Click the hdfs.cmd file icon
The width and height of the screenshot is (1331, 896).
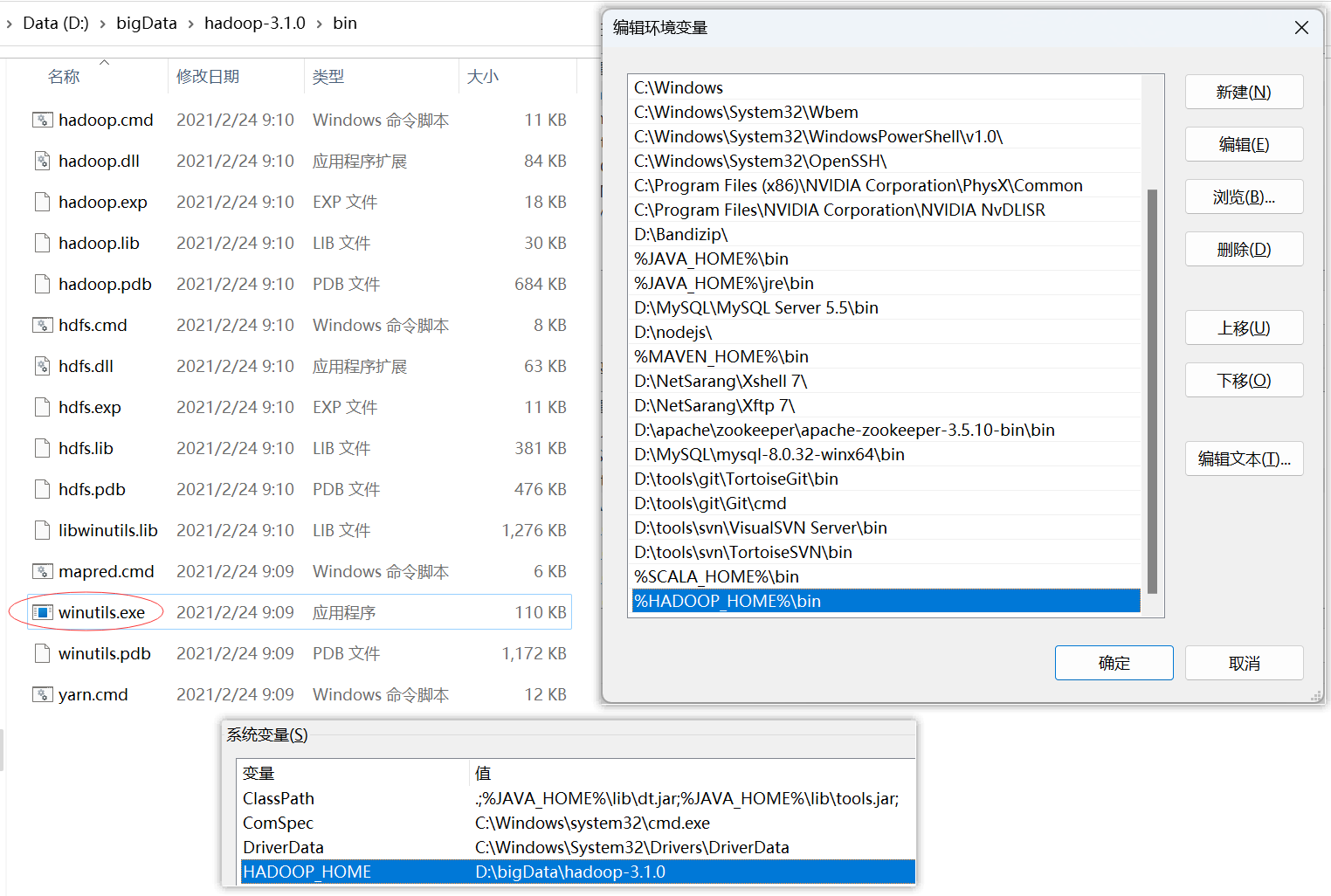42,325
